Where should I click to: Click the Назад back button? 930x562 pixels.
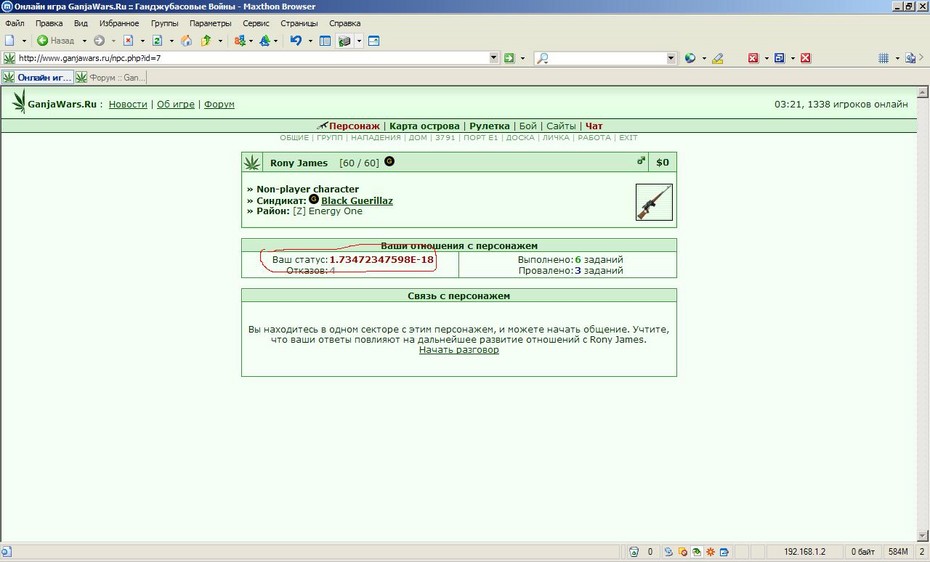[x=56, y=40]
